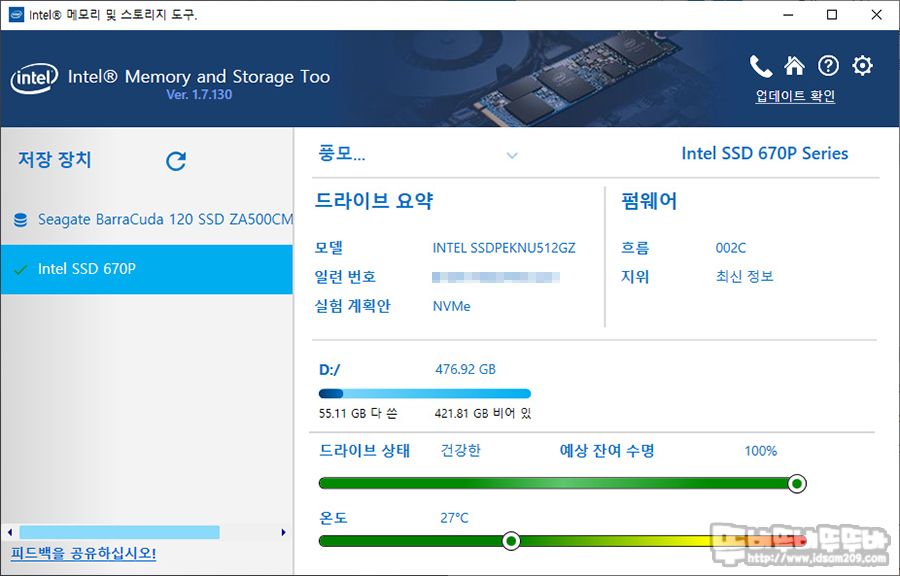The height and width of the screenshot is (576, 900).
Task: Click the 421.81 GB free text
Action: coord(483,413)
